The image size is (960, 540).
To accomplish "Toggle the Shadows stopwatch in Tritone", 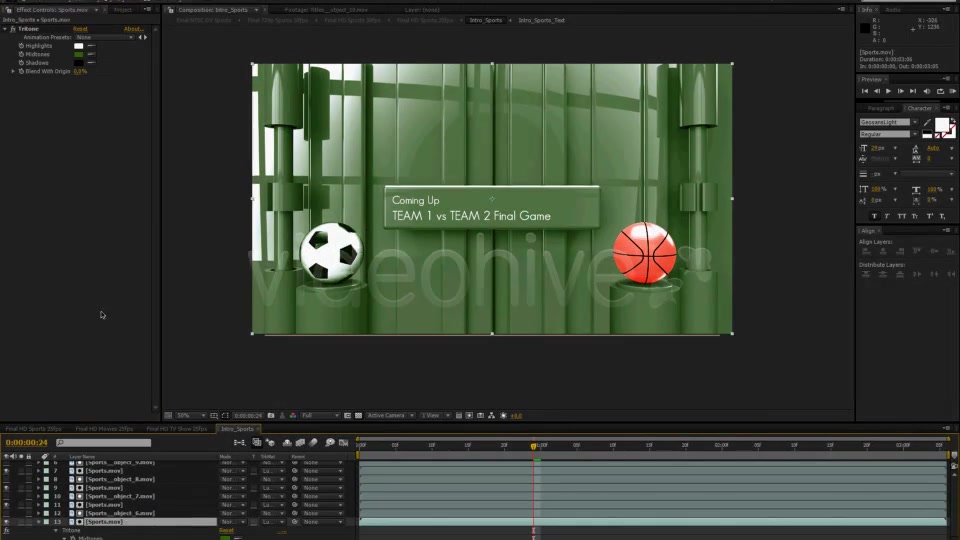I will 21,63.
